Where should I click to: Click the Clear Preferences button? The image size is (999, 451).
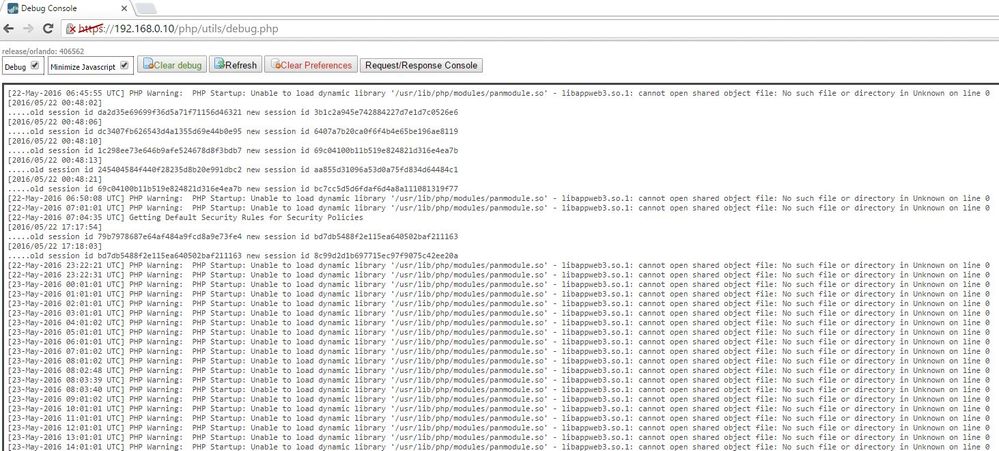(x=310, y=65)
